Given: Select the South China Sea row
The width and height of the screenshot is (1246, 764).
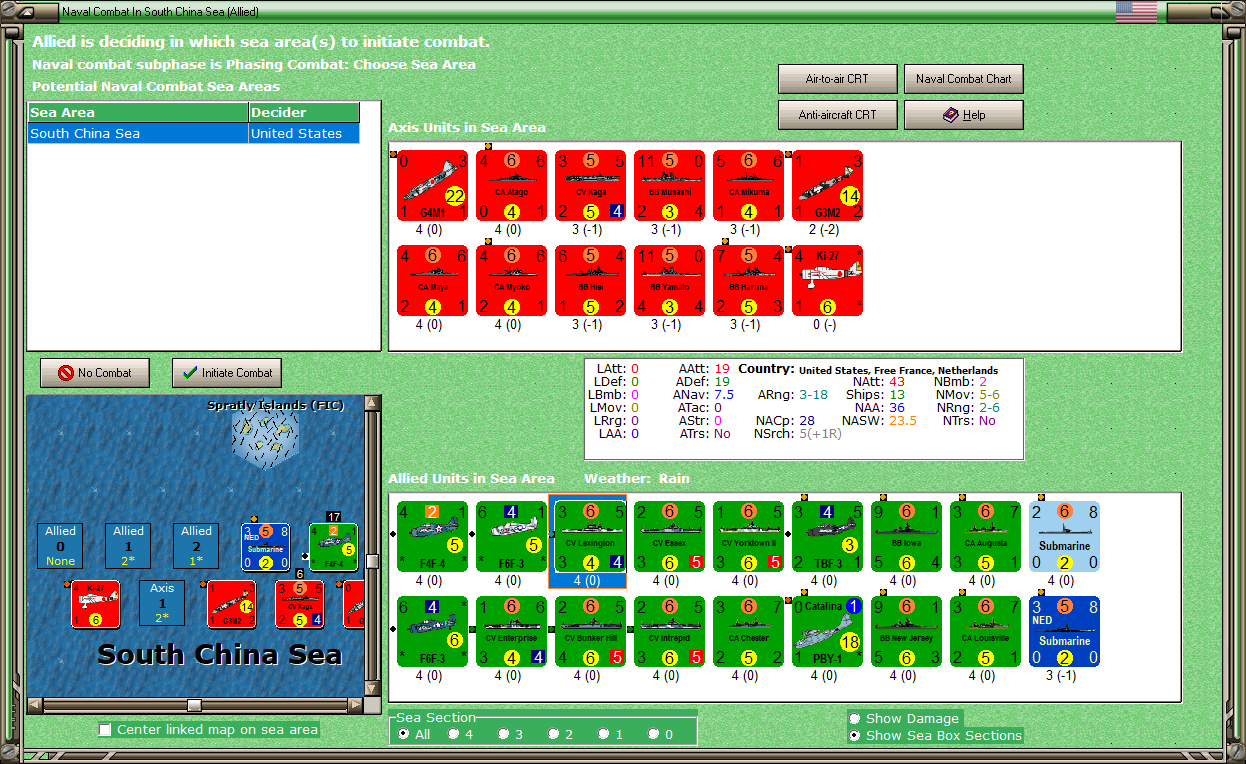Looking at the screenshot, I should [x=193, y=133].
